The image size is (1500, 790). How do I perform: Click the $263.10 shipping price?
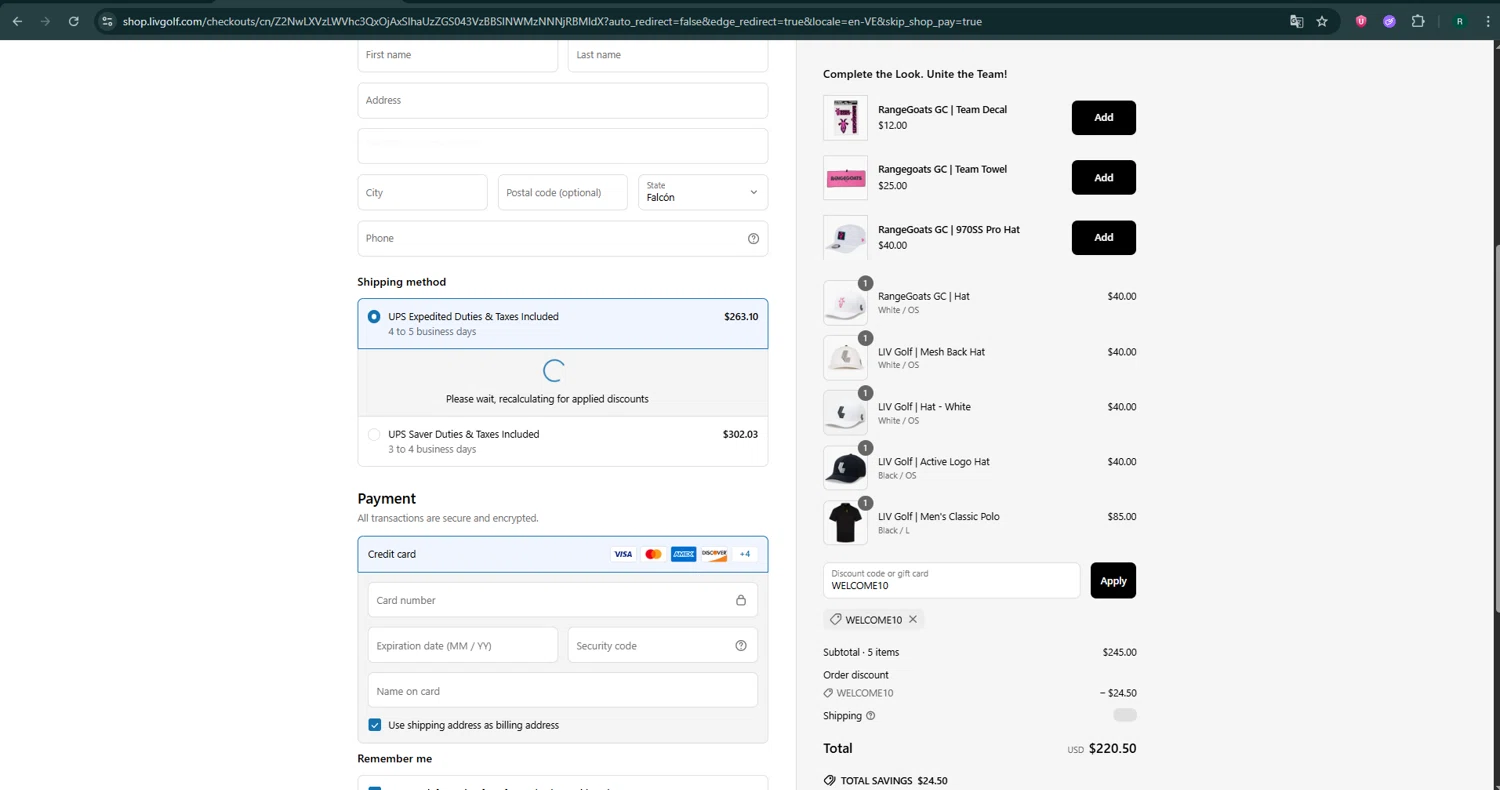(x=741, y=316)
